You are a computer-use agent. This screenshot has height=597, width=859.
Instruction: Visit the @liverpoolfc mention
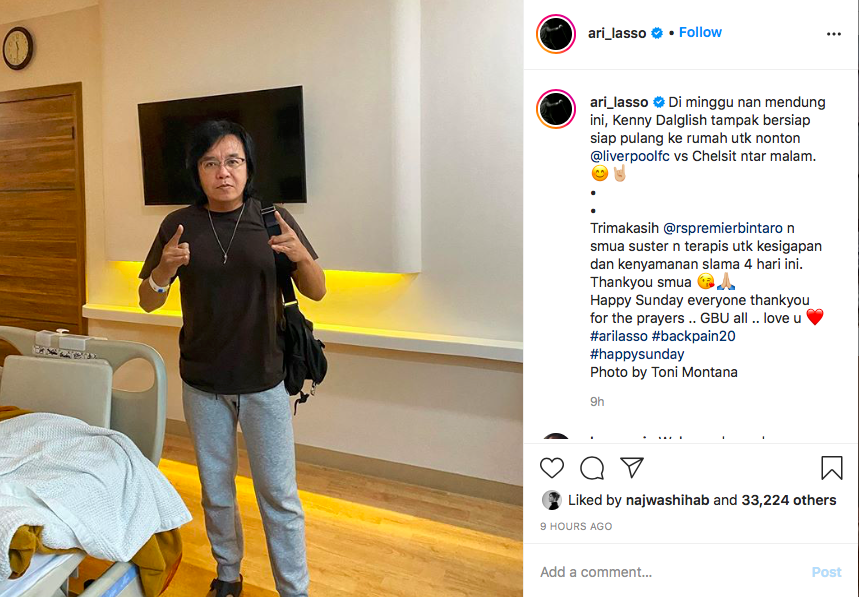pyautogui.click(x=629, y=156)
